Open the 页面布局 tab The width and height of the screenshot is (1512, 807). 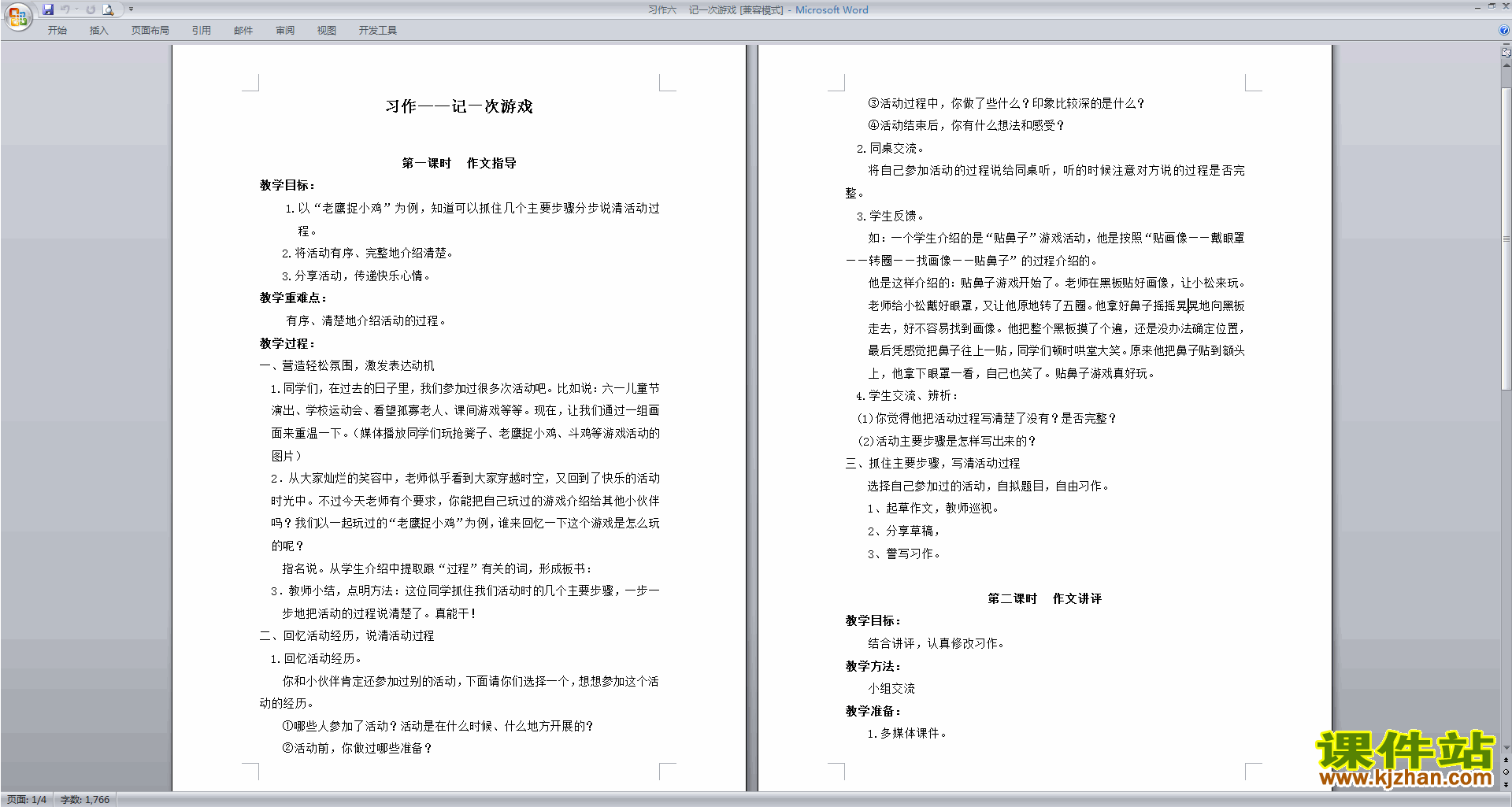[x=150, y=30]
